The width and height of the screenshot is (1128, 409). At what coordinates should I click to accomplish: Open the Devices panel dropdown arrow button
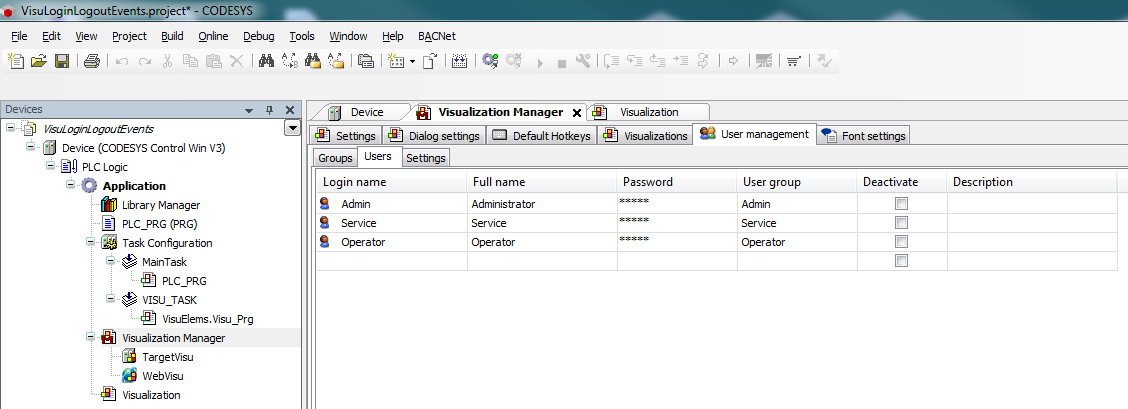click(292, 128)
